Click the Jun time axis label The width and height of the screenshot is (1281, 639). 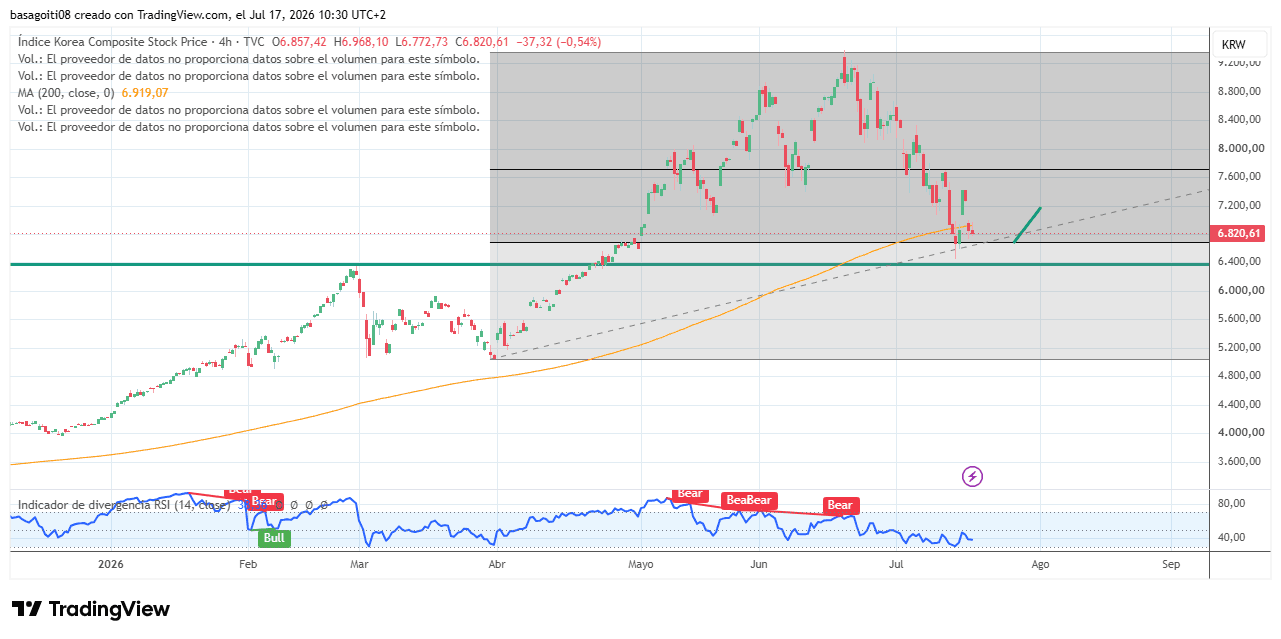point(758,564)
